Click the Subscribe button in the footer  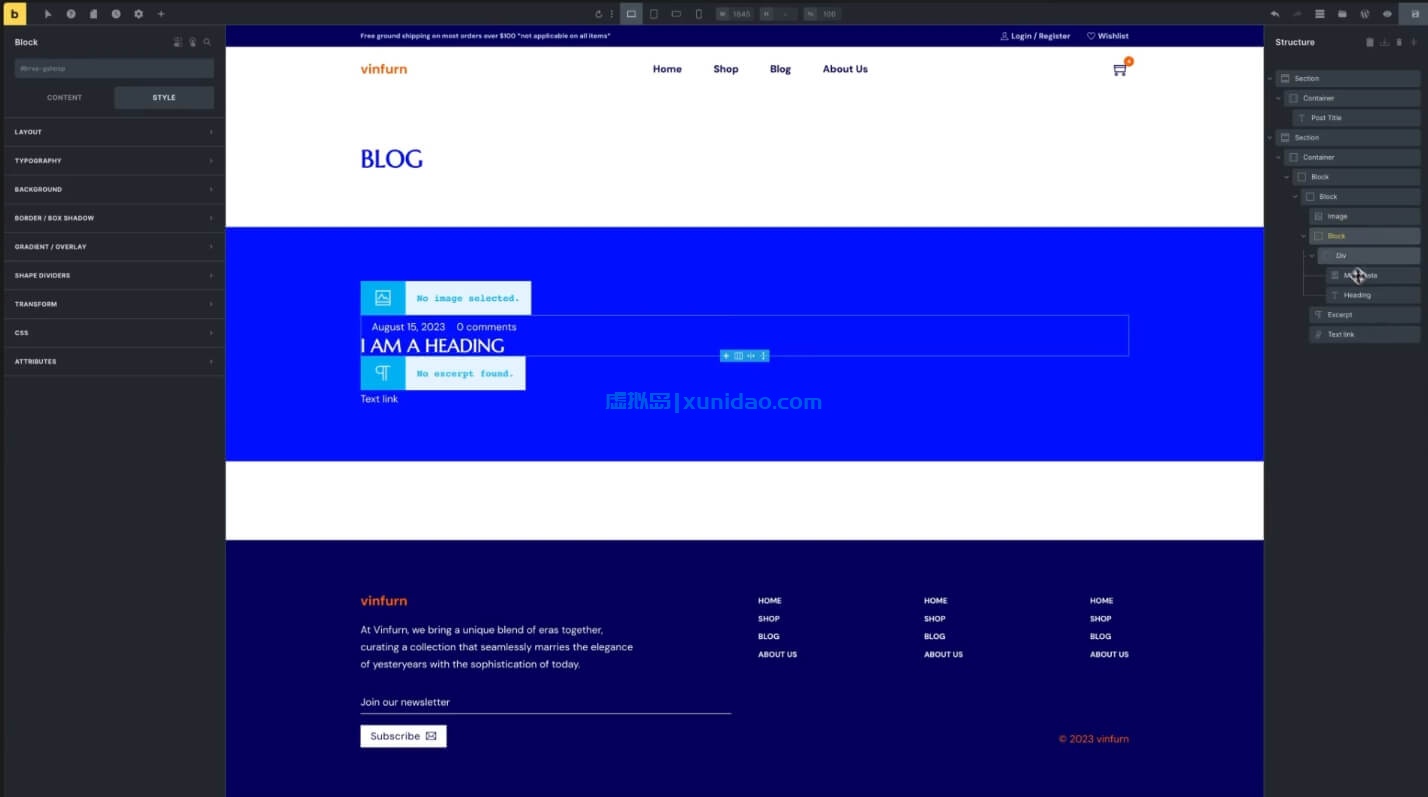[403, 736]
